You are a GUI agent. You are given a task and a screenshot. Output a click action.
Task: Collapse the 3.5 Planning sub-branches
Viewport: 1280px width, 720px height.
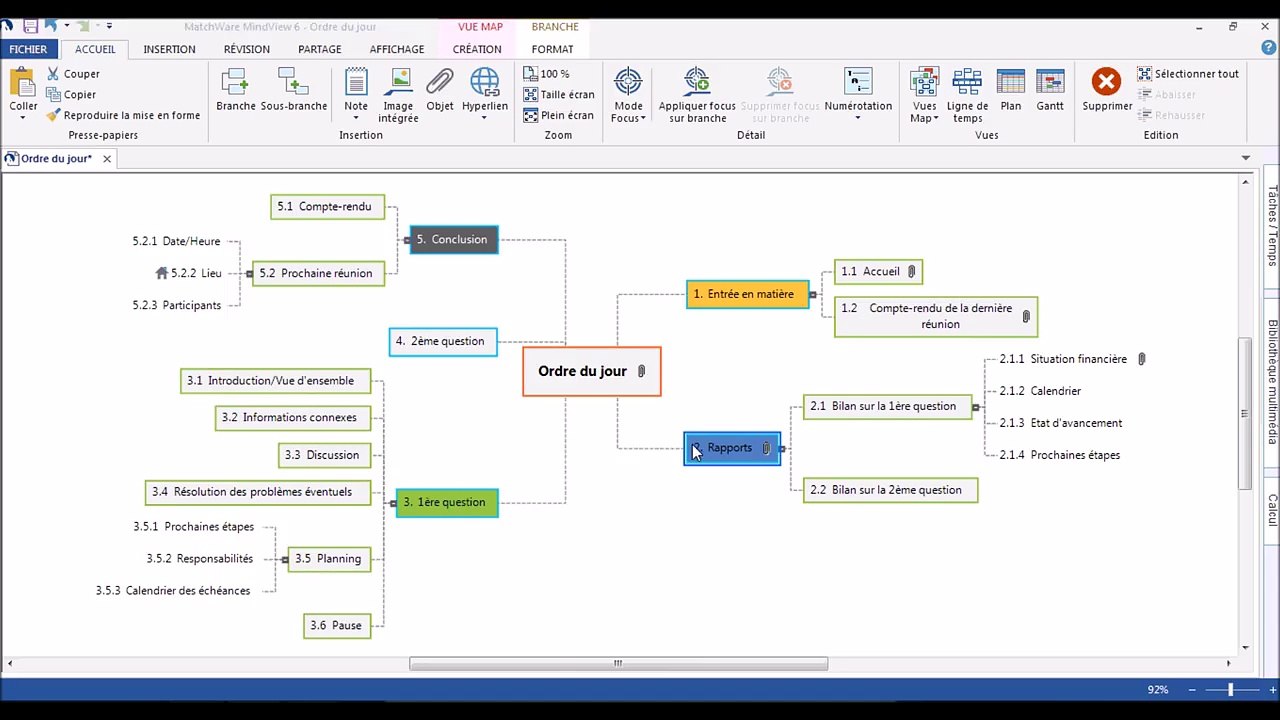pyautogui.click(x=285, y=560)
